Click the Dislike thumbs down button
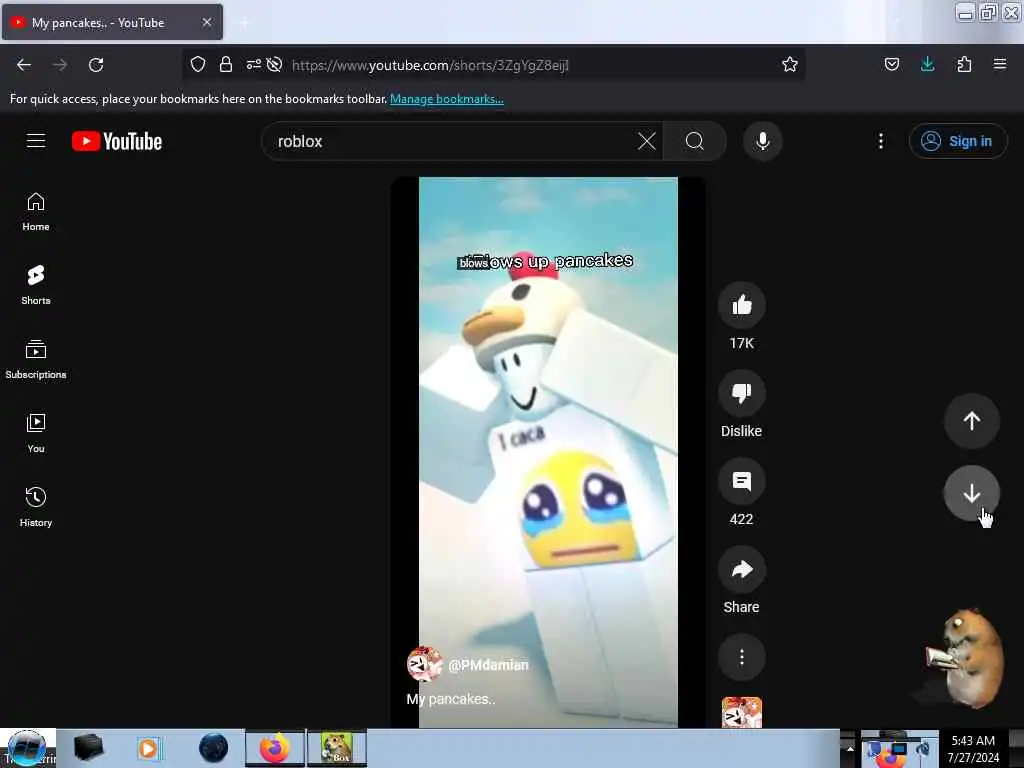Screen dimensions: 1024x768 pos(741,393)
